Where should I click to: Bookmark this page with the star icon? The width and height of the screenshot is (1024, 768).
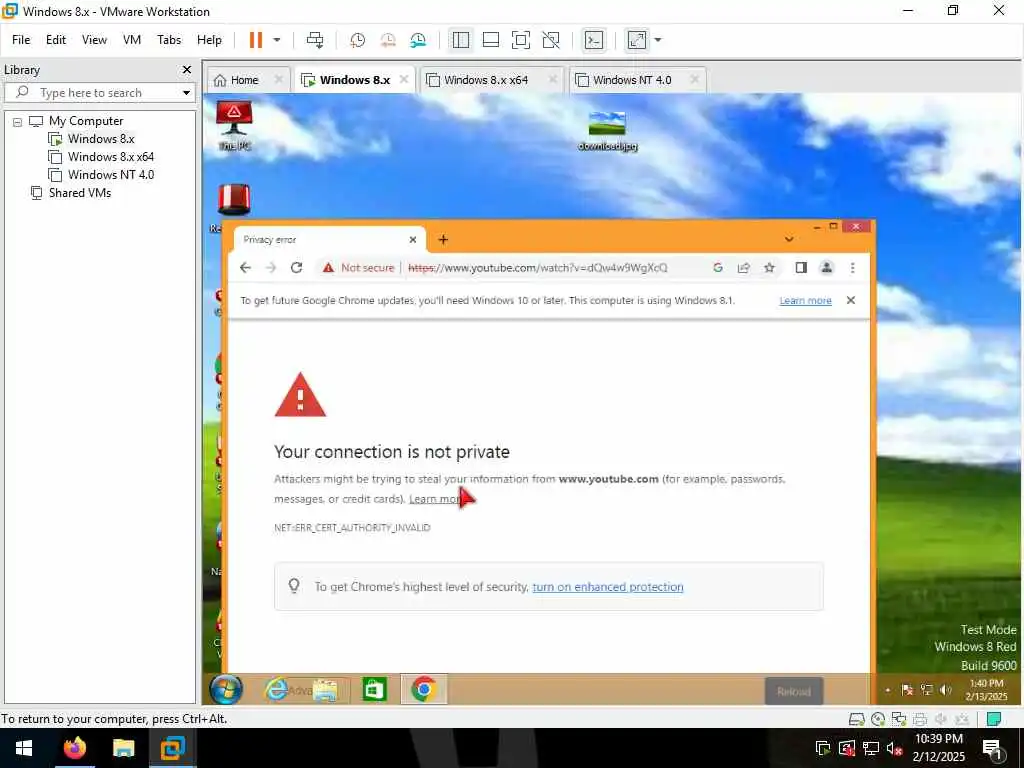coord(769,268)
